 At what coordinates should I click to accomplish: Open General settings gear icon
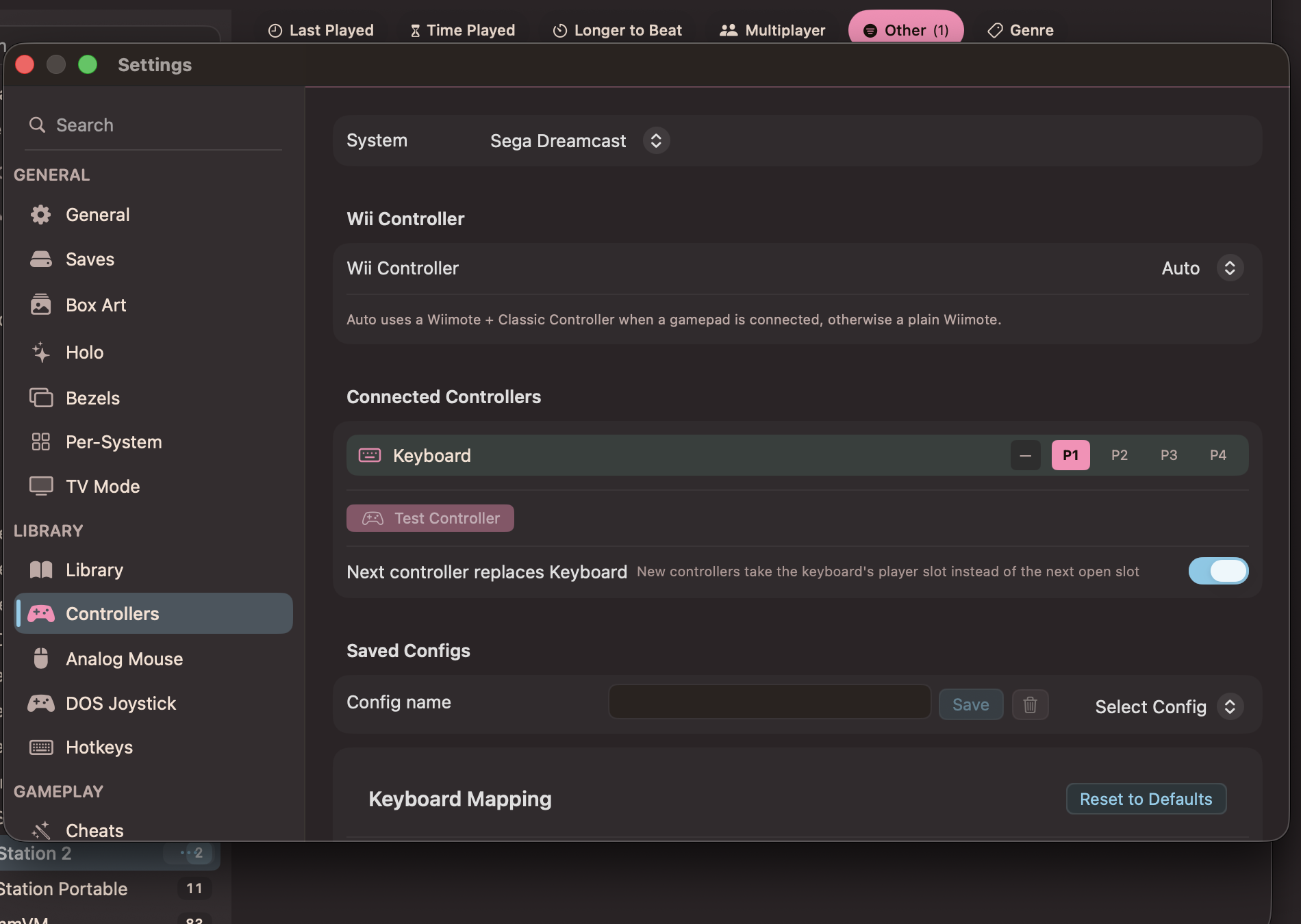[x=40, y=215]
